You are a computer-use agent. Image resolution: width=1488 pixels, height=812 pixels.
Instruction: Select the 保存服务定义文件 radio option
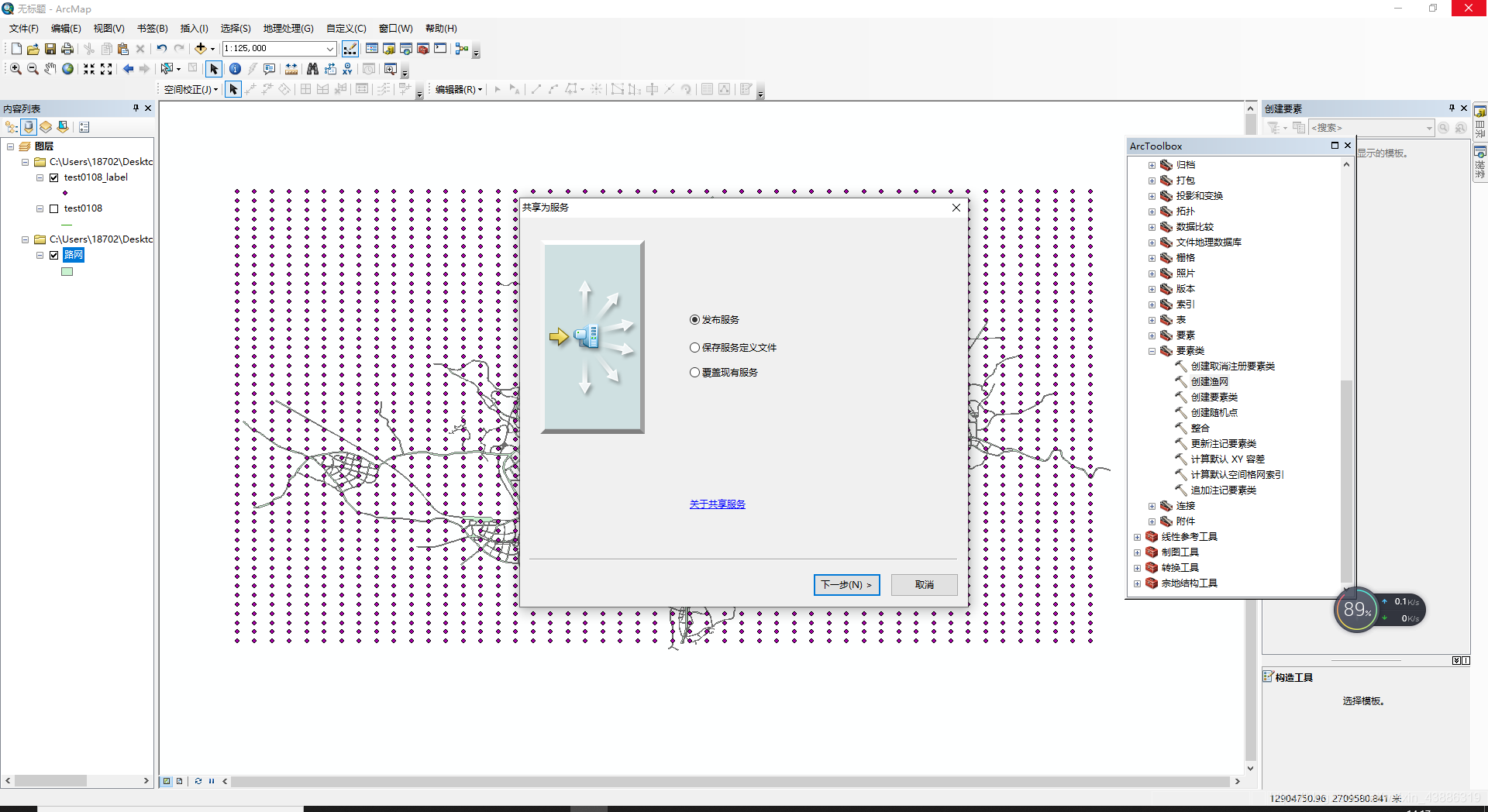point(694,348)
